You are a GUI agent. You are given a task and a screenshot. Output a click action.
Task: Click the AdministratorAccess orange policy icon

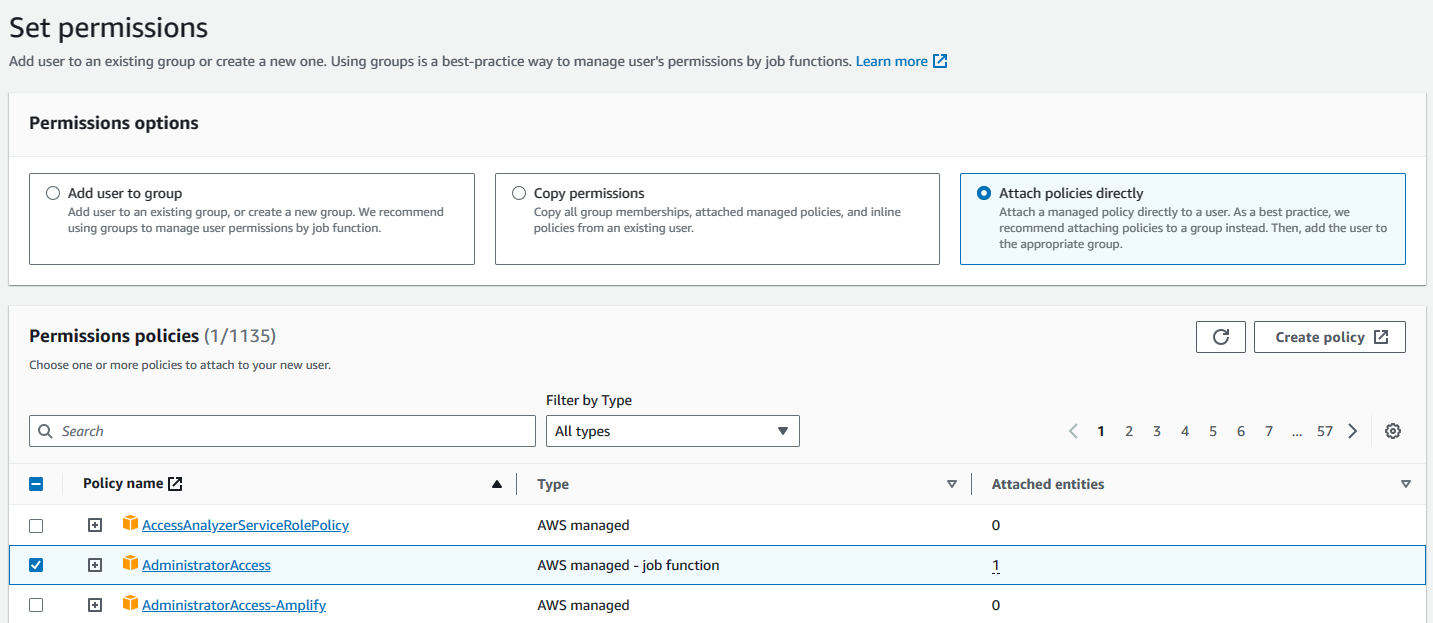(x=129, y=564)
